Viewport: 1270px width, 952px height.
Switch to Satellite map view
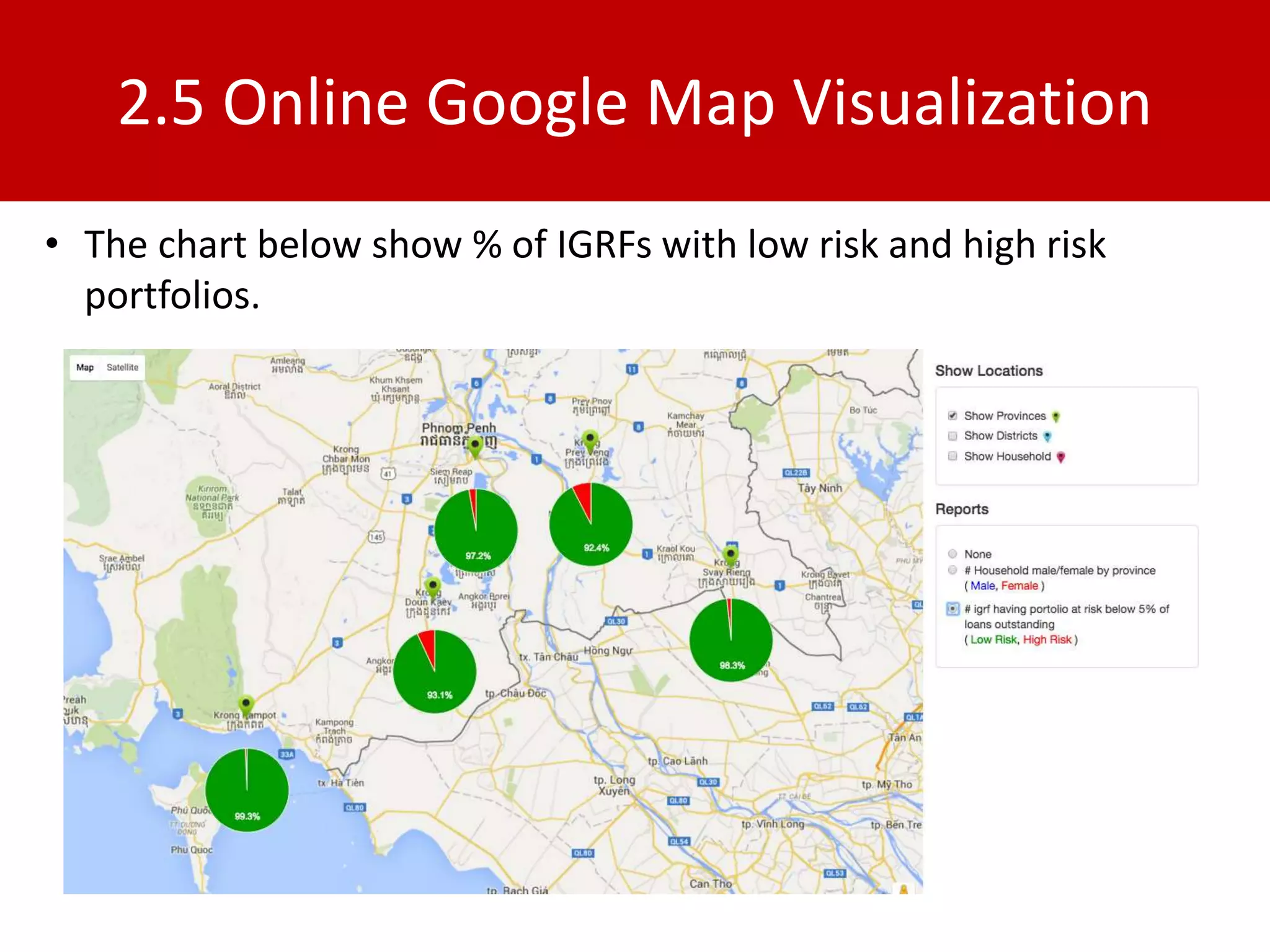(122, 368)
